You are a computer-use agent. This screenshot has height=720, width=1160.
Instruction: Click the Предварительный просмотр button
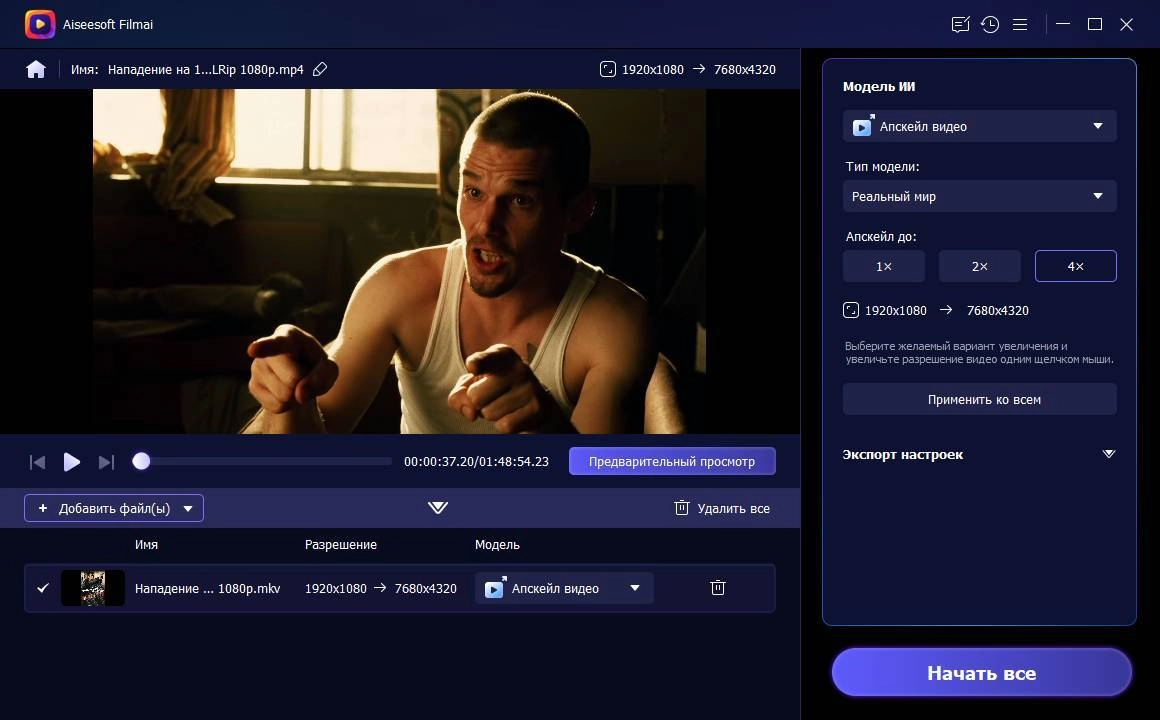[672, 461]
